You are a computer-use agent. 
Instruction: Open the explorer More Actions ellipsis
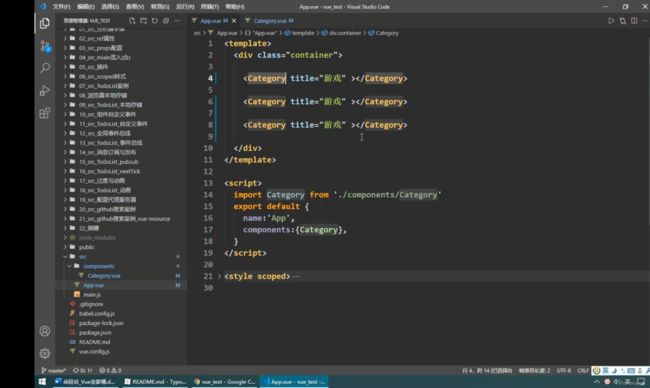pyautogui.click(x=177, y=21)
